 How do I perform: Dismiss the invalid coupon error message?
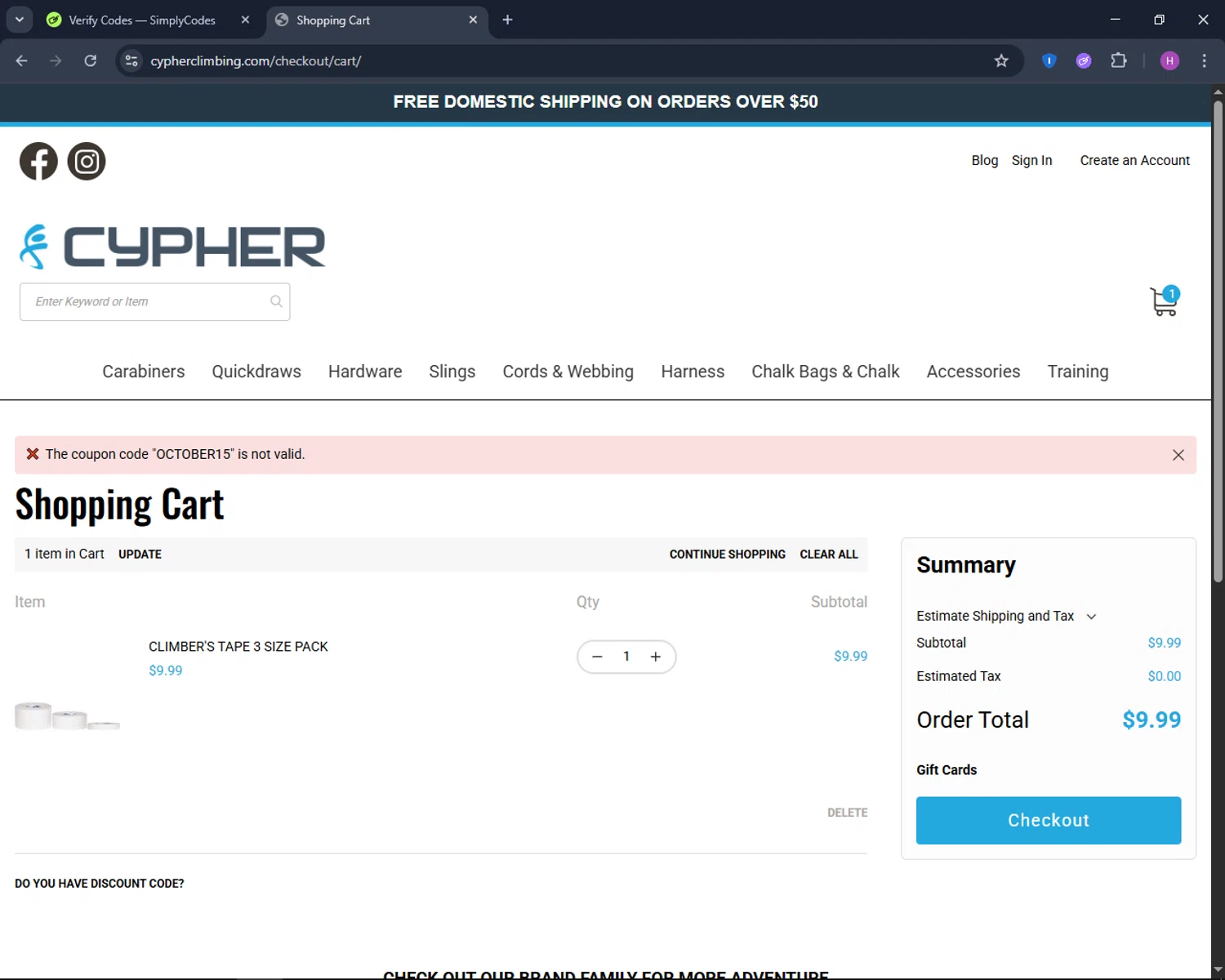[1178, 455]
